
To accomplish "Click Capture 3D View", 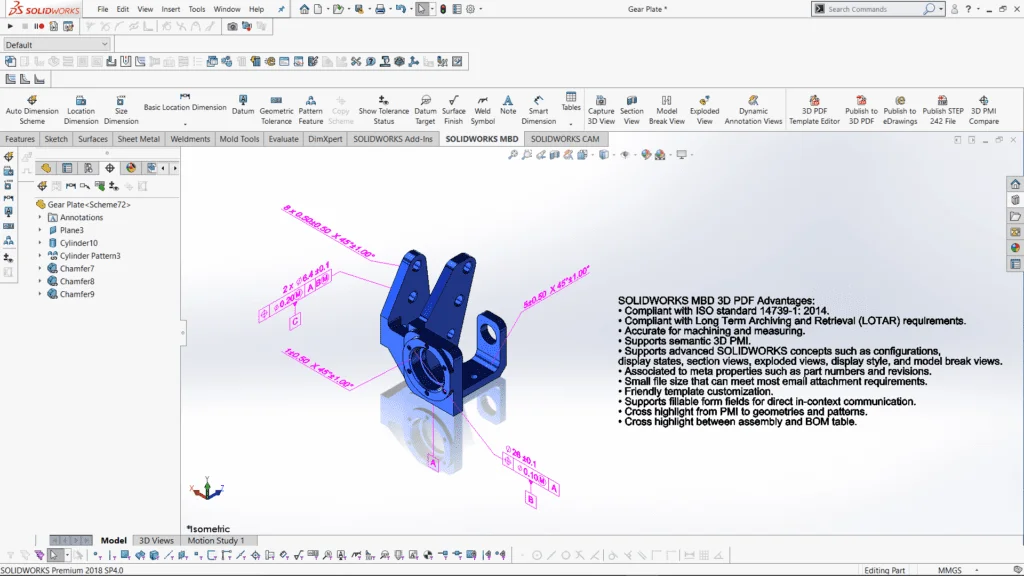I will click(601, 110).
